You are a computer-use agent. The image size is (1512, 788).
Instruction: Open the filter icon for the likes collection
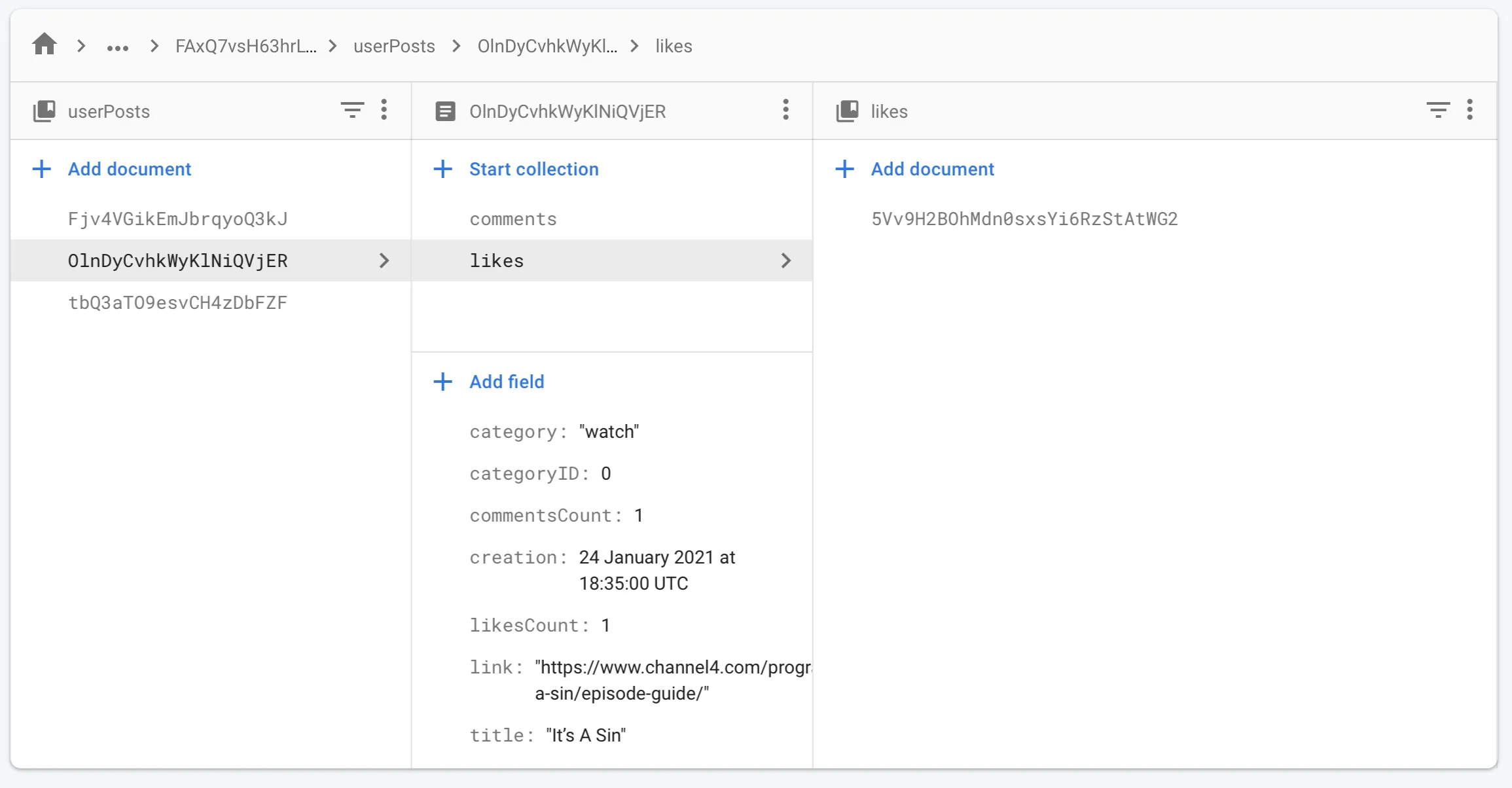coord(1437,110)
